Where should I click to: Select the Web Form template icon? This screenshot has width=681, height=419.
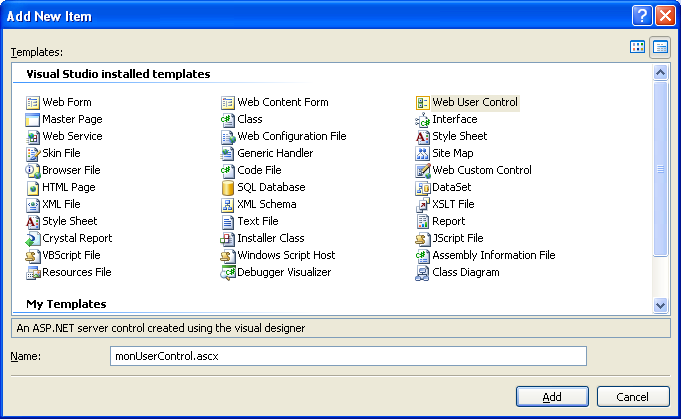coord(33,103)
